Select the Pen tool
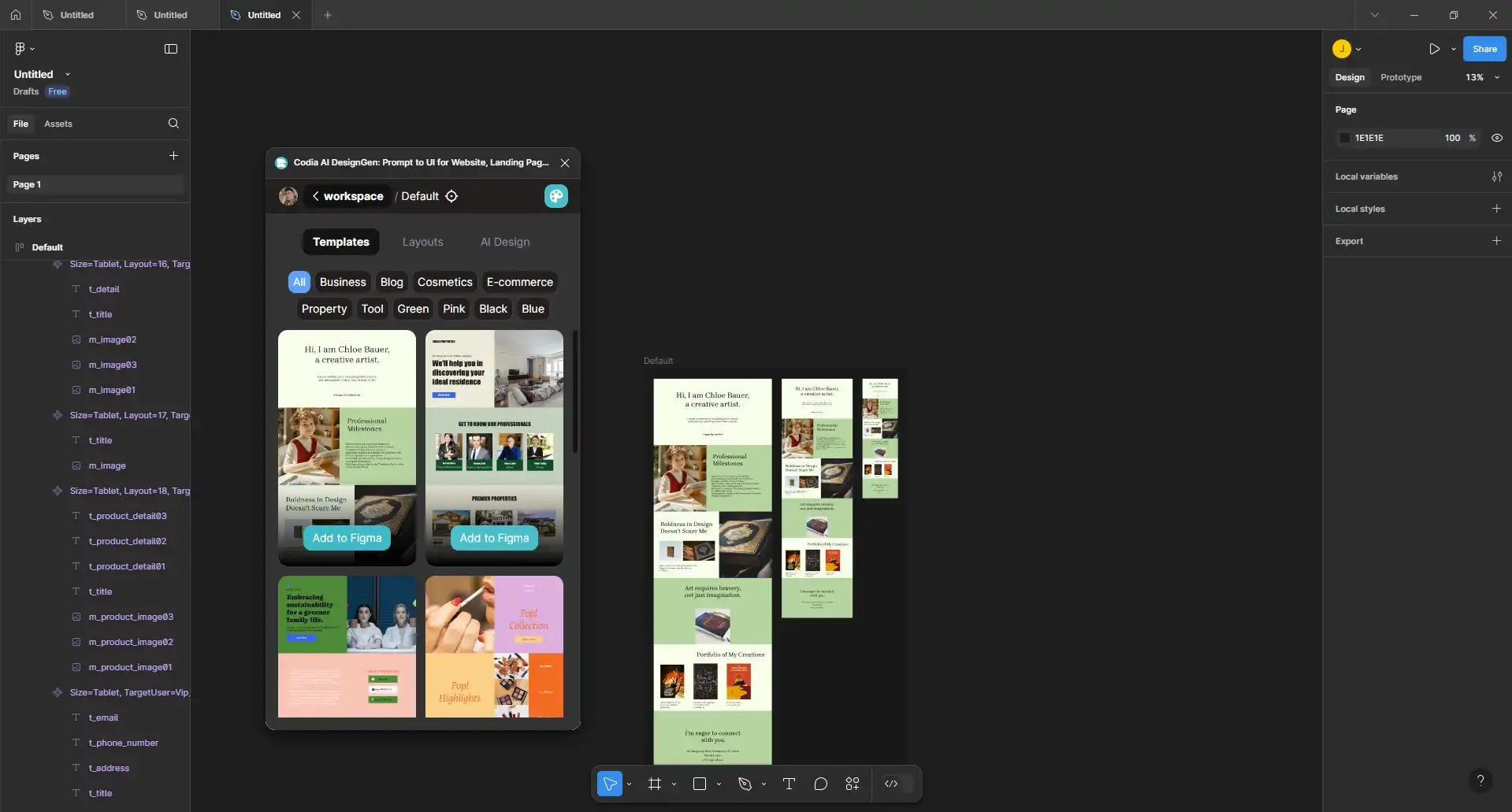1512x812 pixels. [x=745, y=784]
